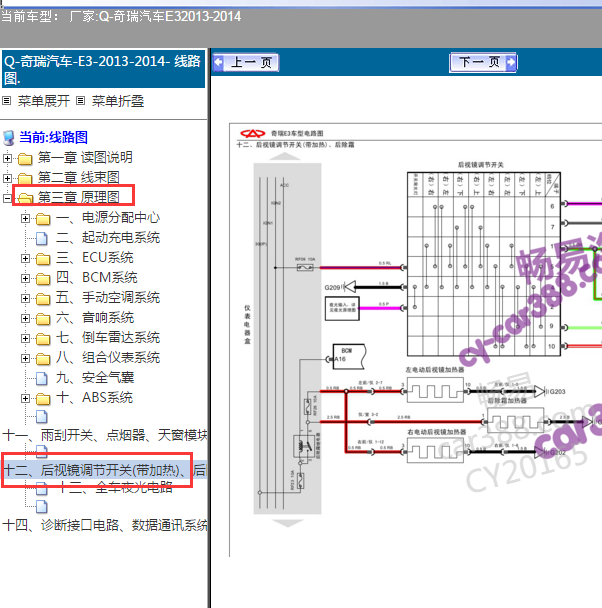Screen dimensions: 602x608
Task: Click the BCM A16 connector in diagram
Action: tap(348, 356)
